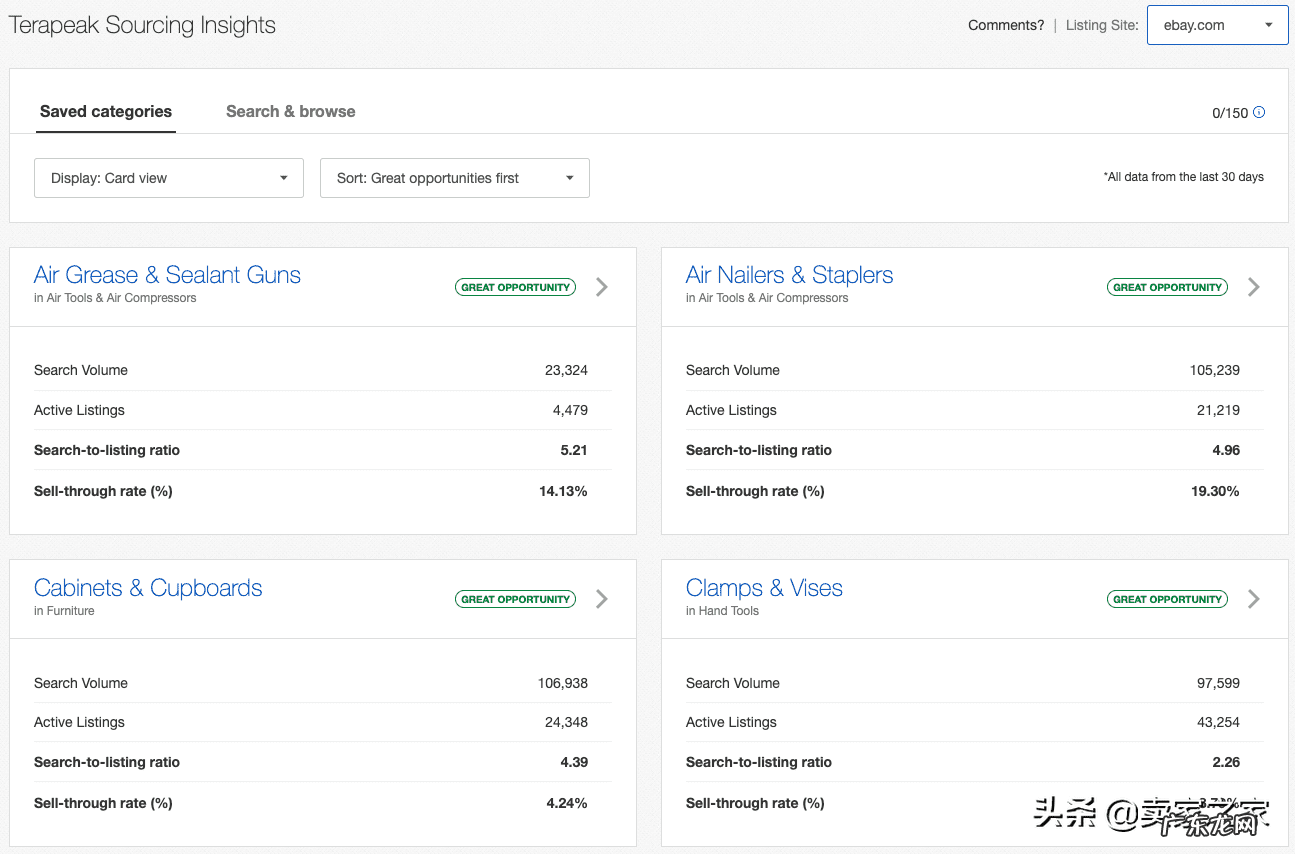Screen dimensions: 1295x854
Task: Click Great Opportunity badge on Air Grease card
Action: [x=515, y=287]
